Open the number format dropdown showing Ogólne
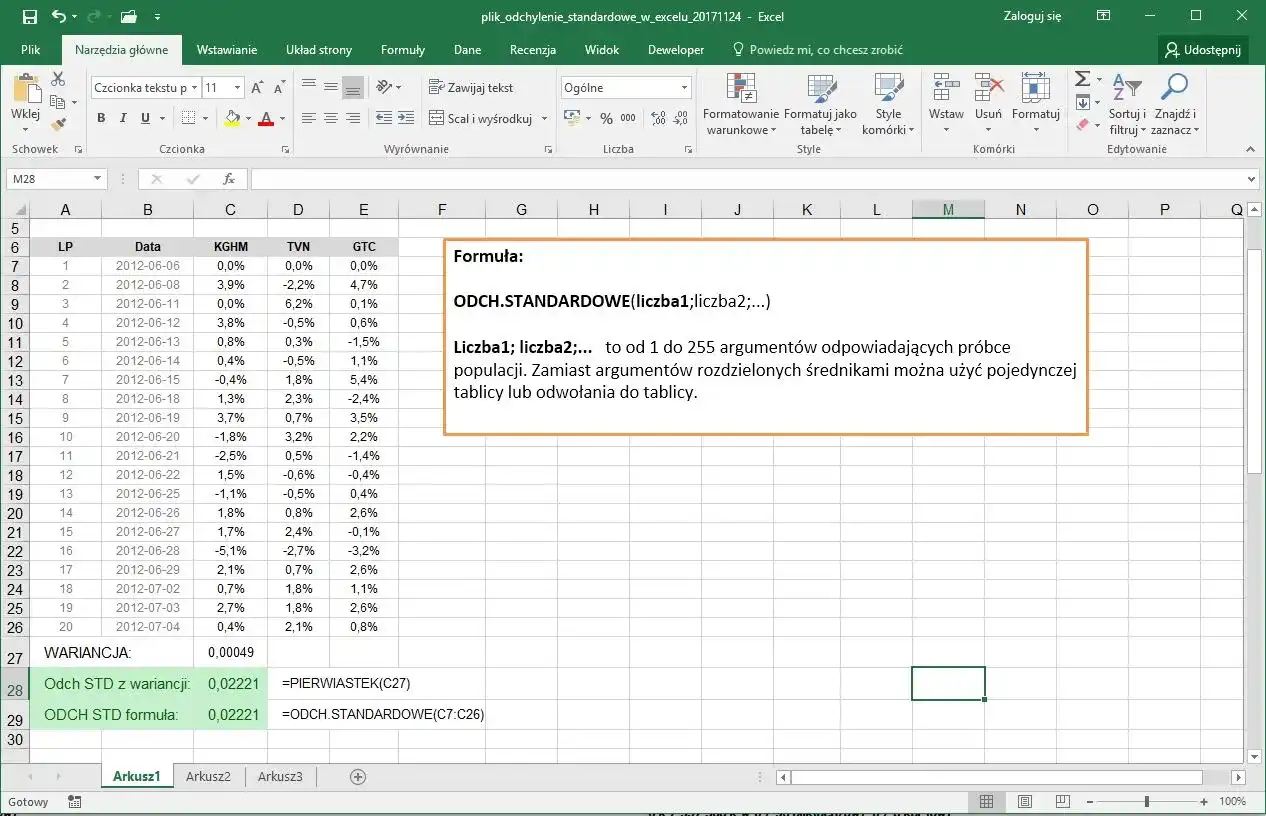 [625, 87]
